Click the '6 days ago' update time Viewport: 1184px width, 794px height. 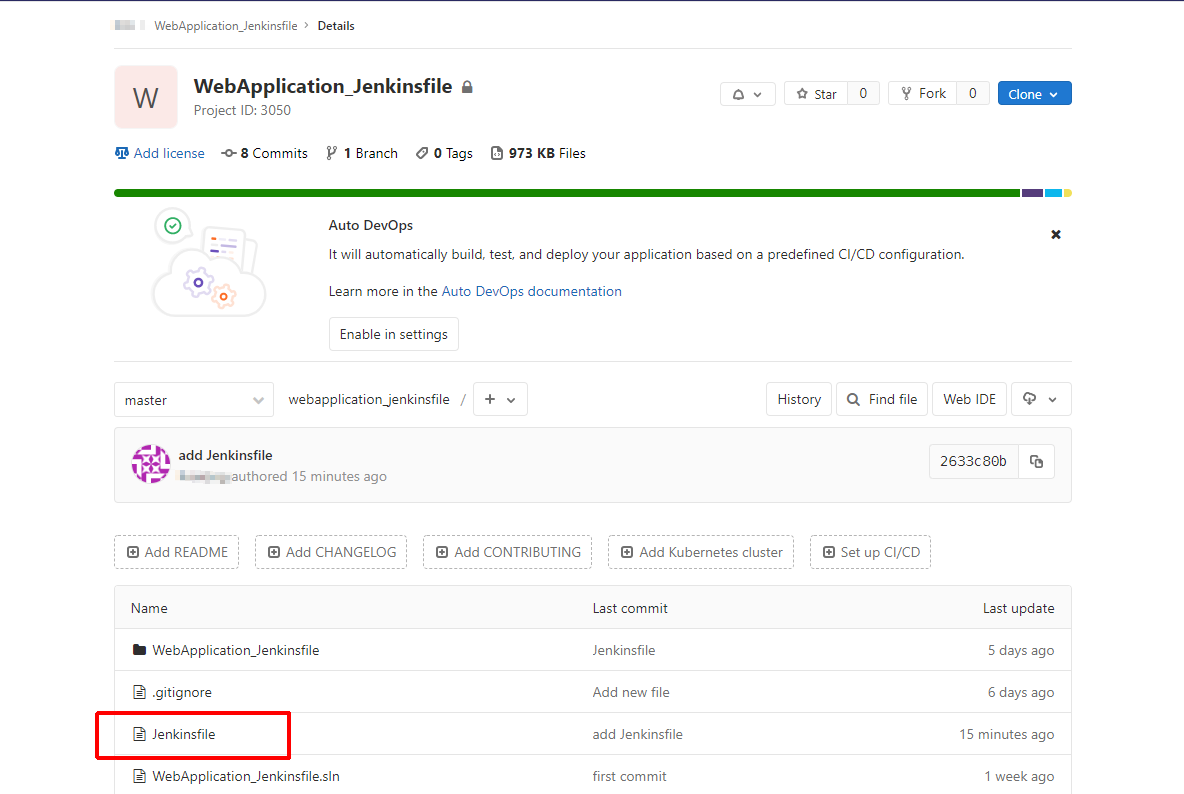(x=1021, y=692)
